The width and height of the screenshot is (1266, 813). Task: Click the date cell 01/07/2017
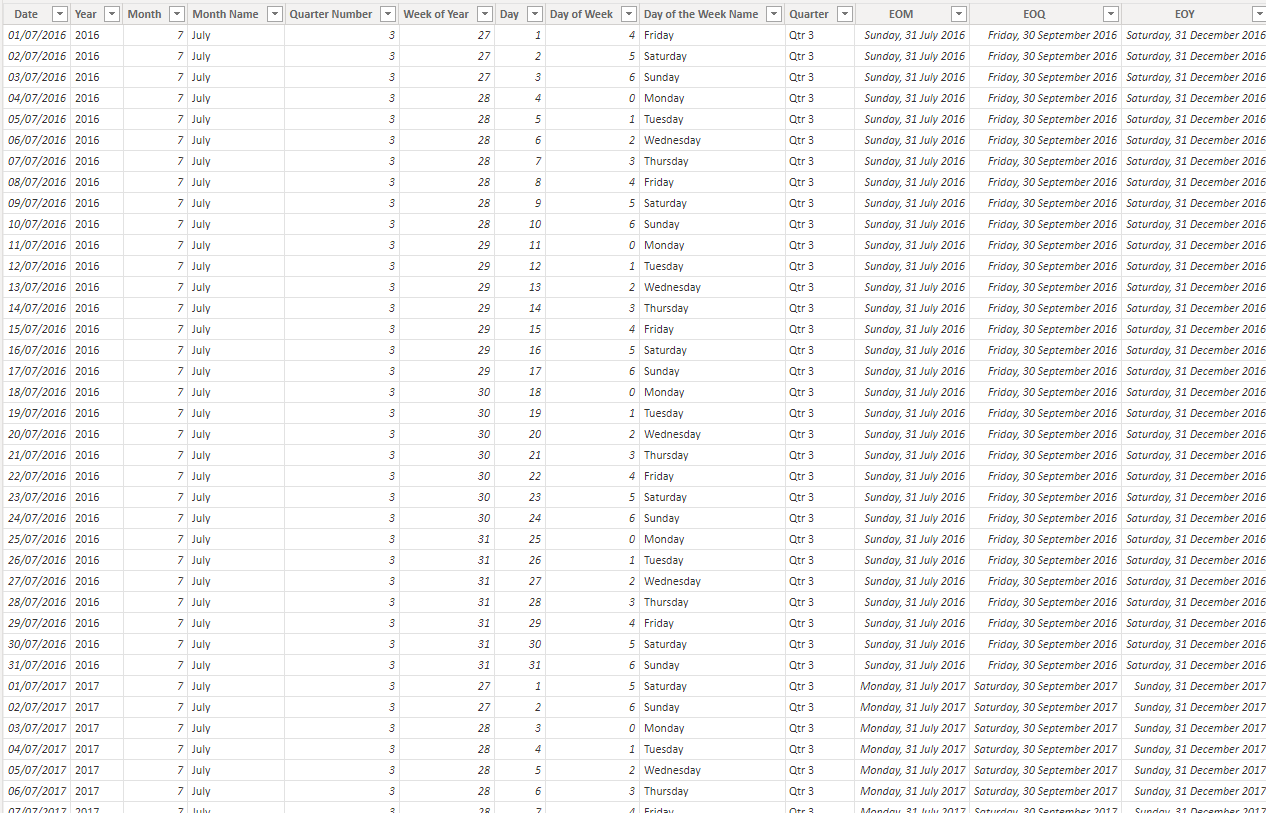(x=37, y=686)
